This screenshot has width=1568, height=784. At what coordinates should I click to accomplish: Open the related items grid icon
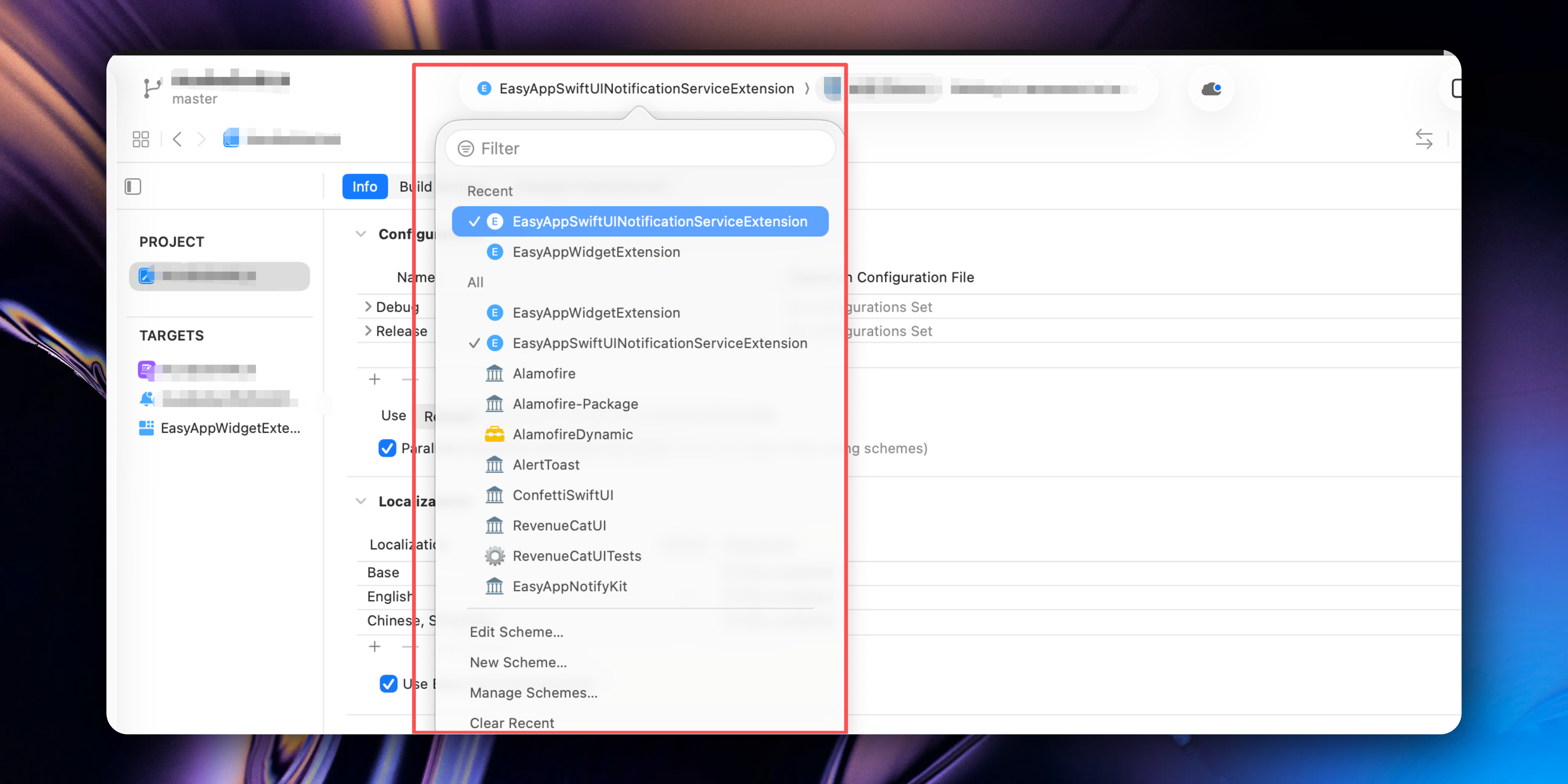[x=140, y=139]
